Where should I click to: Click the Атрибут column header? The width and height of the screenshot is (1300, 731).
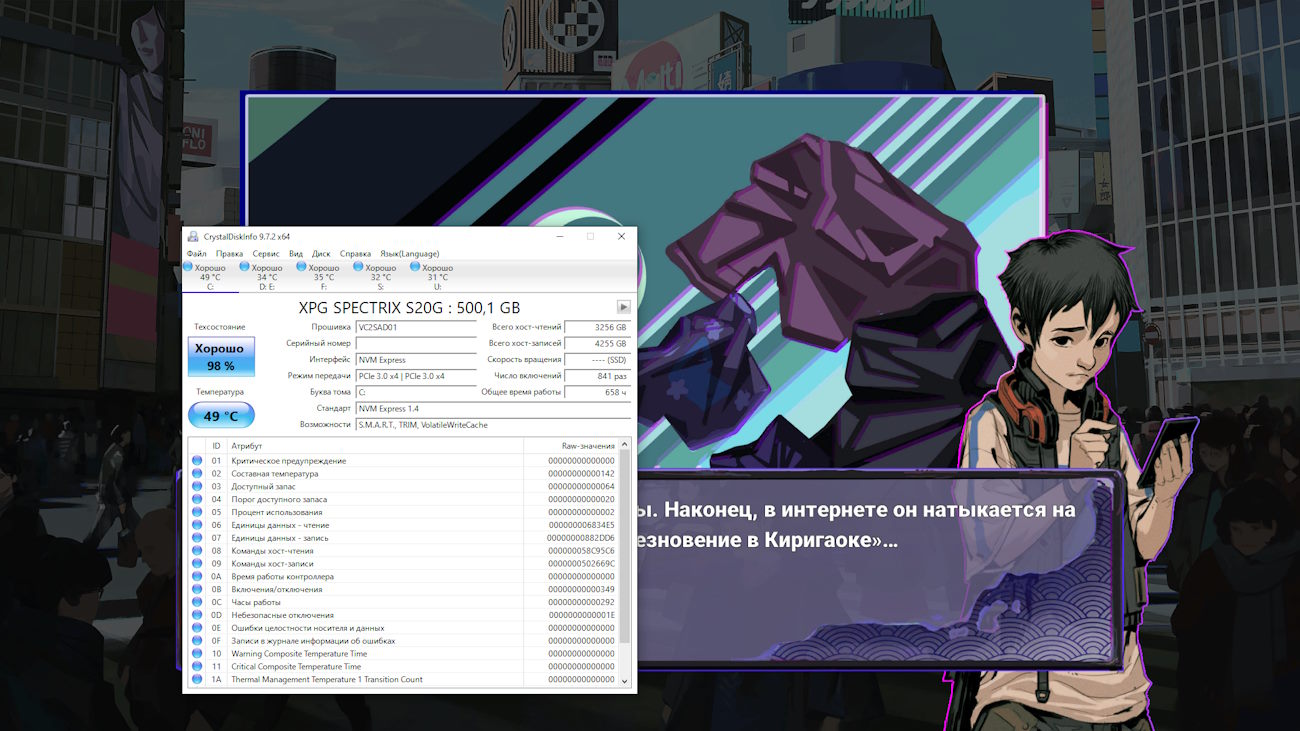(375, 446)
